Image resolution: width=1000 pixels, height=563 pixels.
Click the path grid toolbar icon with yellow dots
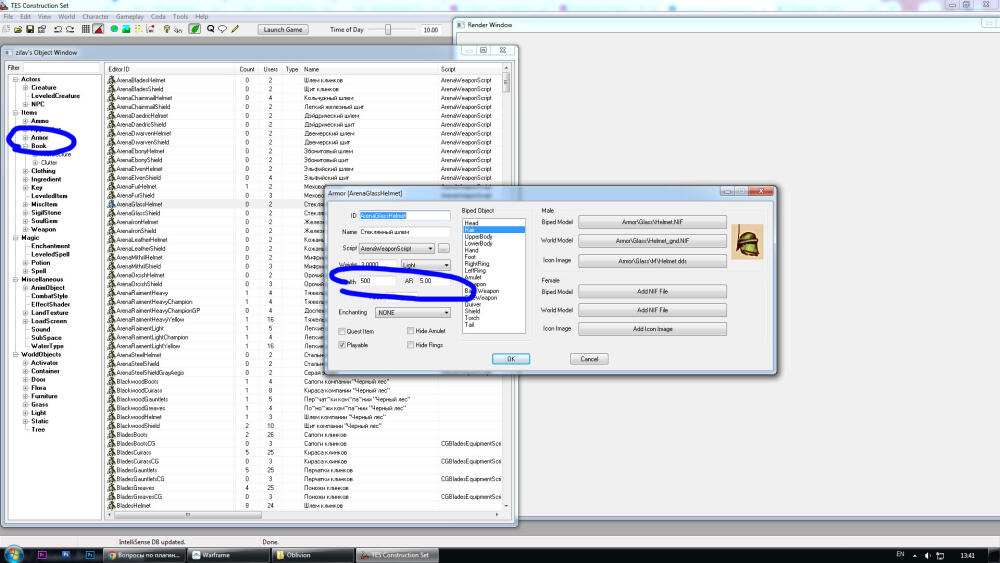(x=138, y=29)
